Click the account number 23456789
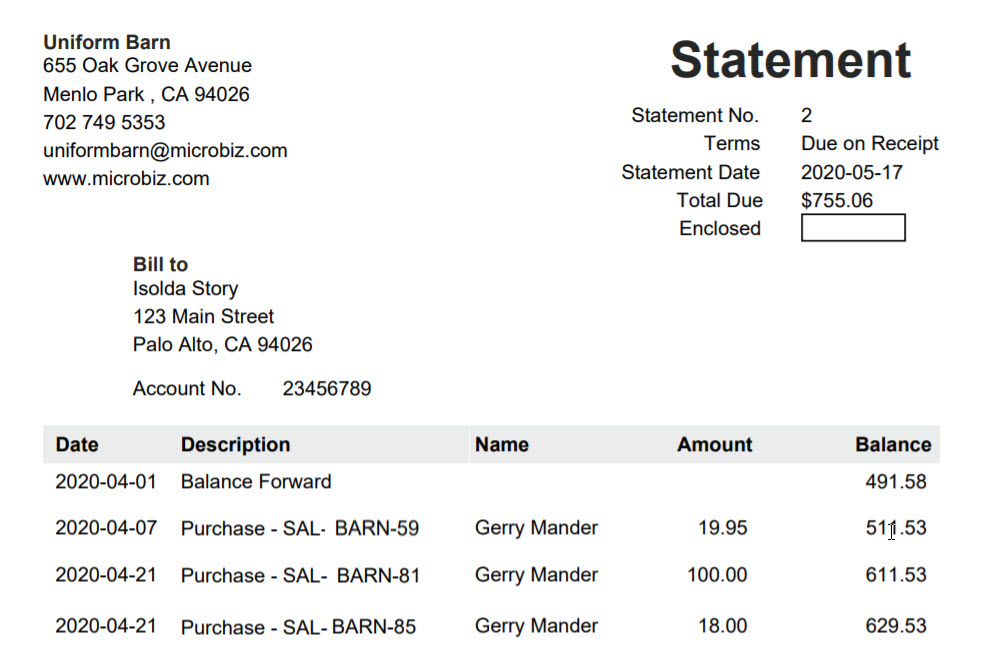 point(327,388)
